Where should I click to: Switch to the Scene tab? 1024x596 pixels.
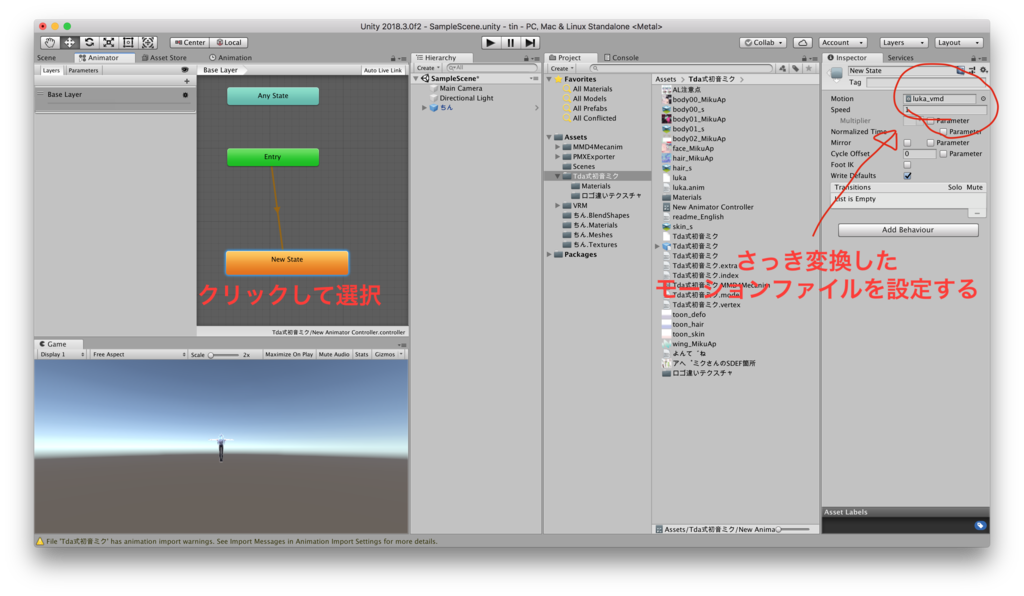point(46,58)
